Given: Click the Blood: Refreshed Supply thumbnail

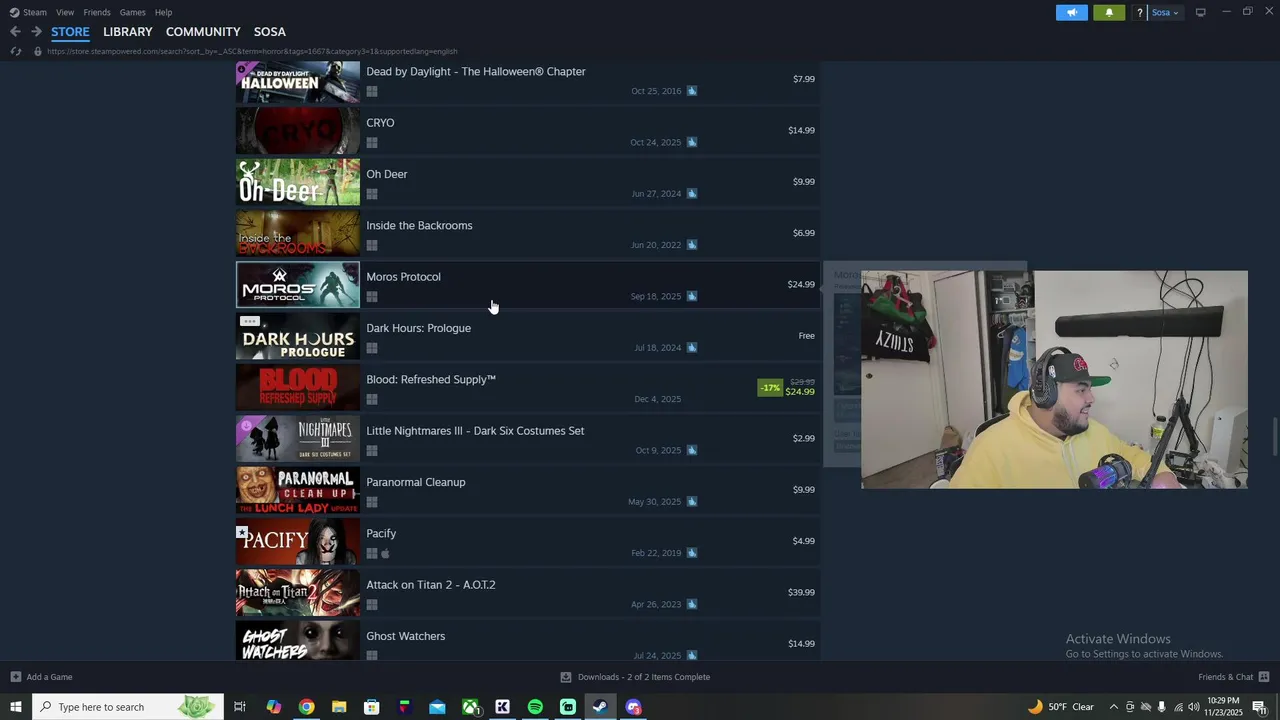Looking at the screenshot, I should click(x=298, y=387).
